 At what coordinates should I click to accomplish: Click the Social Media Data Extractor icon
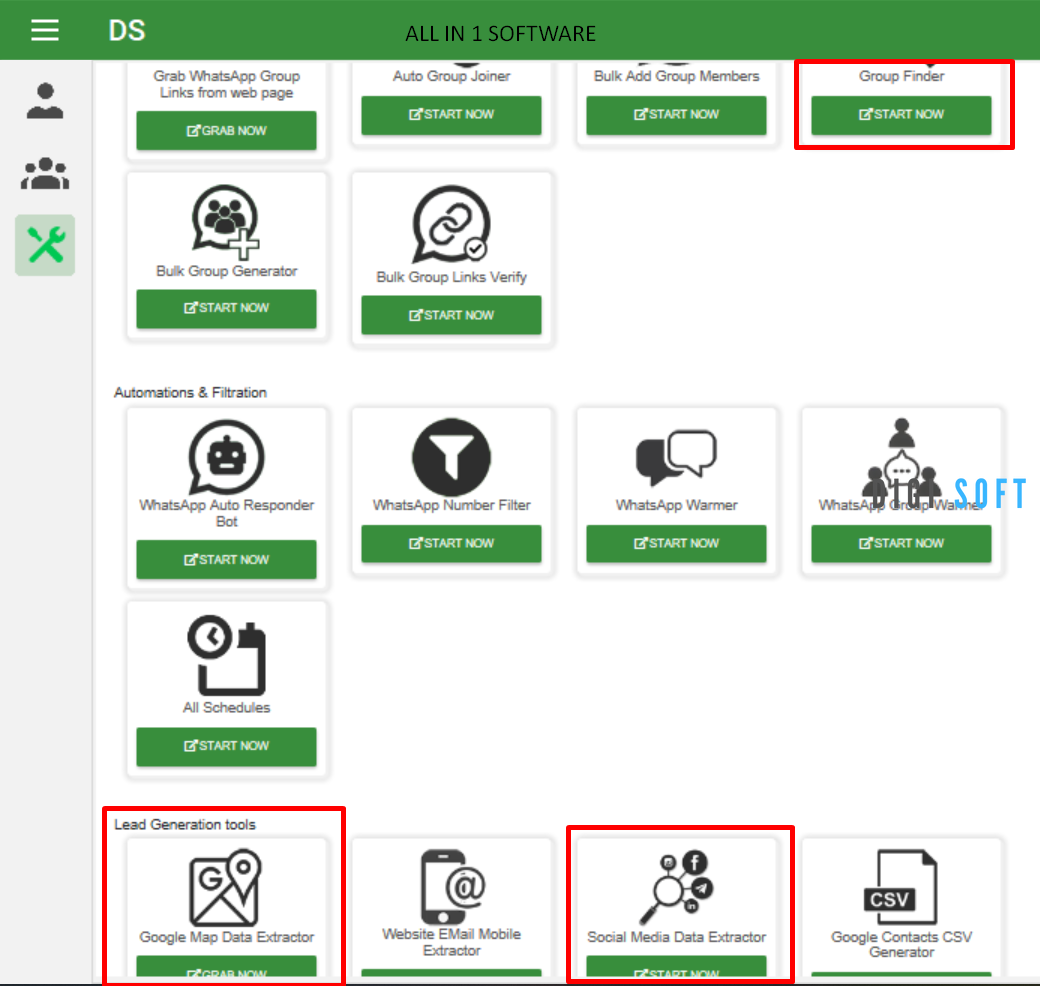click(676, 888)
